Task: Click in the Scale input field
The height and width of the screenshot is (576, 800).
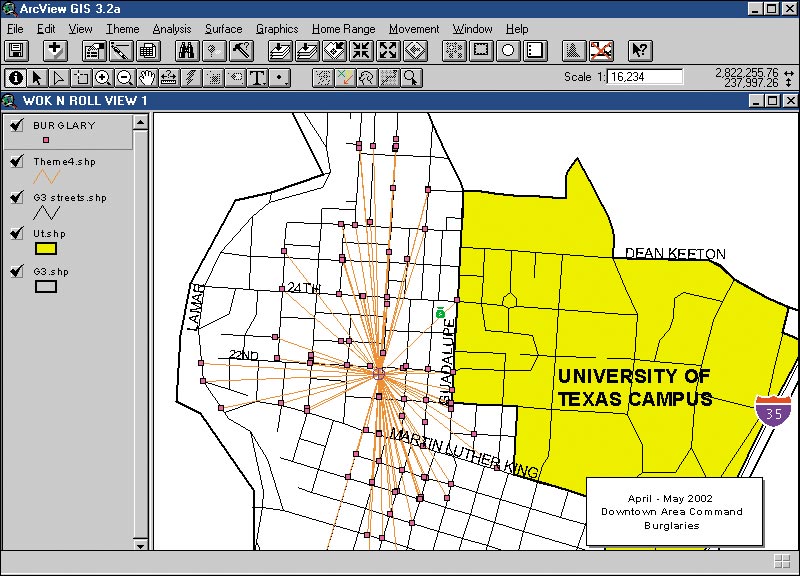Action: [645, 77]
